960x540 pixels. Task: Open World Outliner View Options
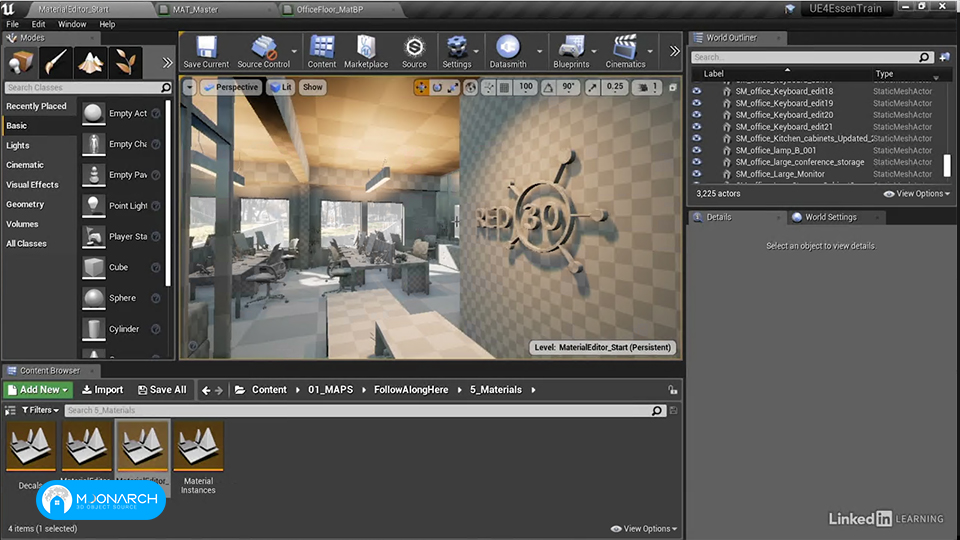[917, 193]
